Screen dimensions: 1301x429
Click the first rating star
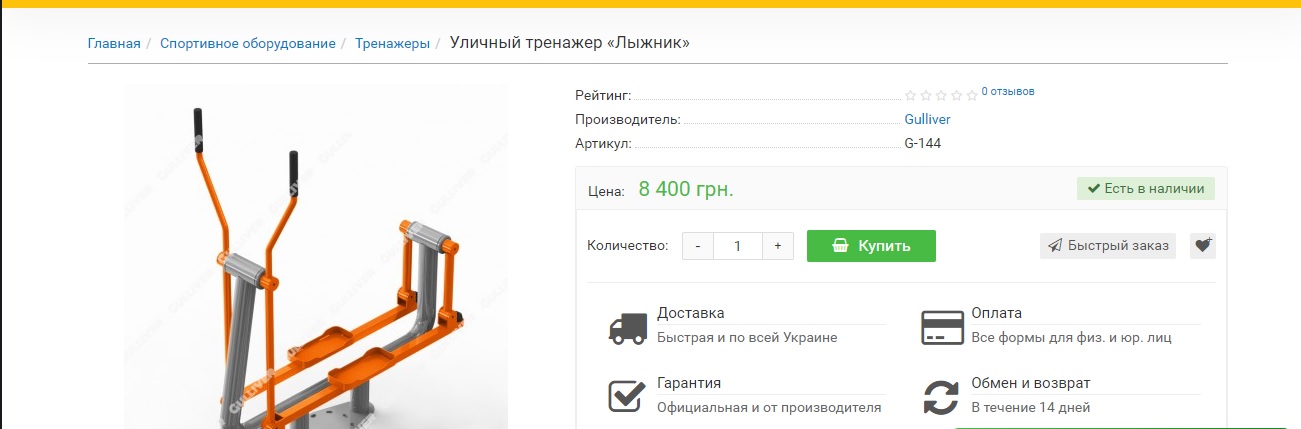[910, 96]
